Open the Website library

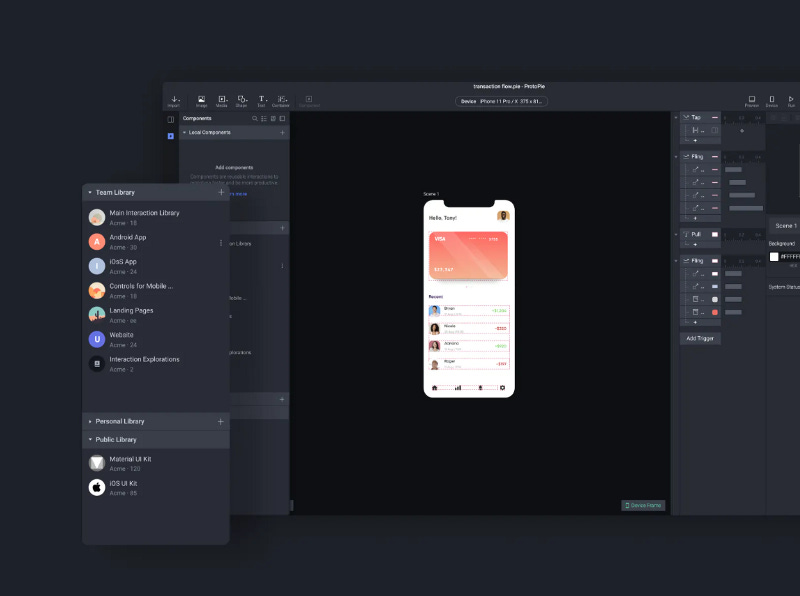coord(156,340)
